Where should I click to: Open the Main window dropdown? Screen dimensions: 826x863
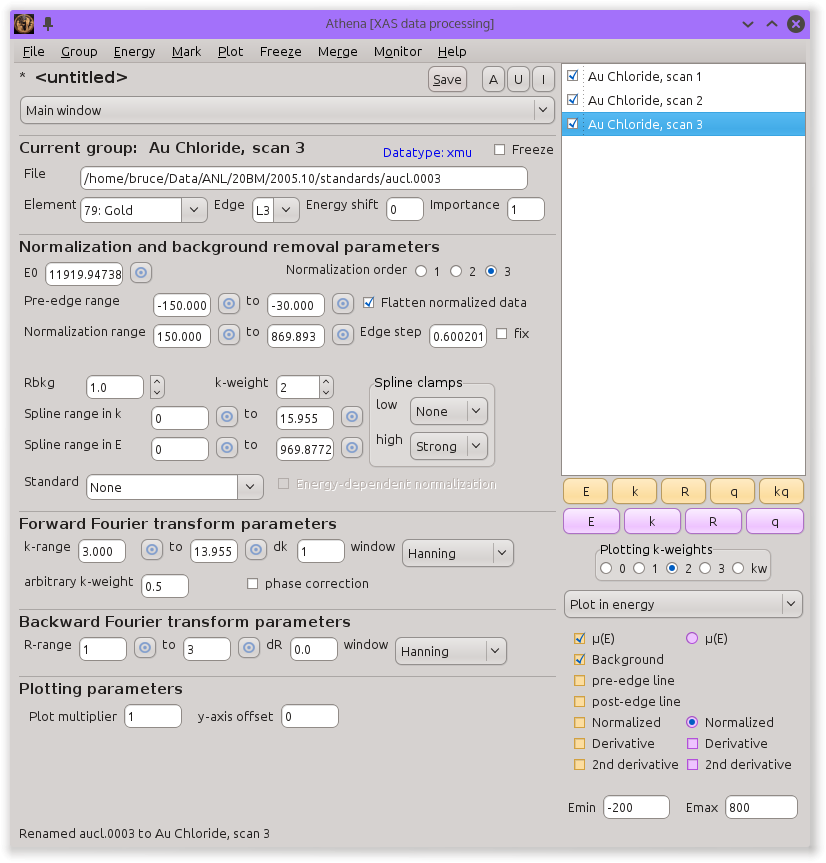click(x=287, y=110)
